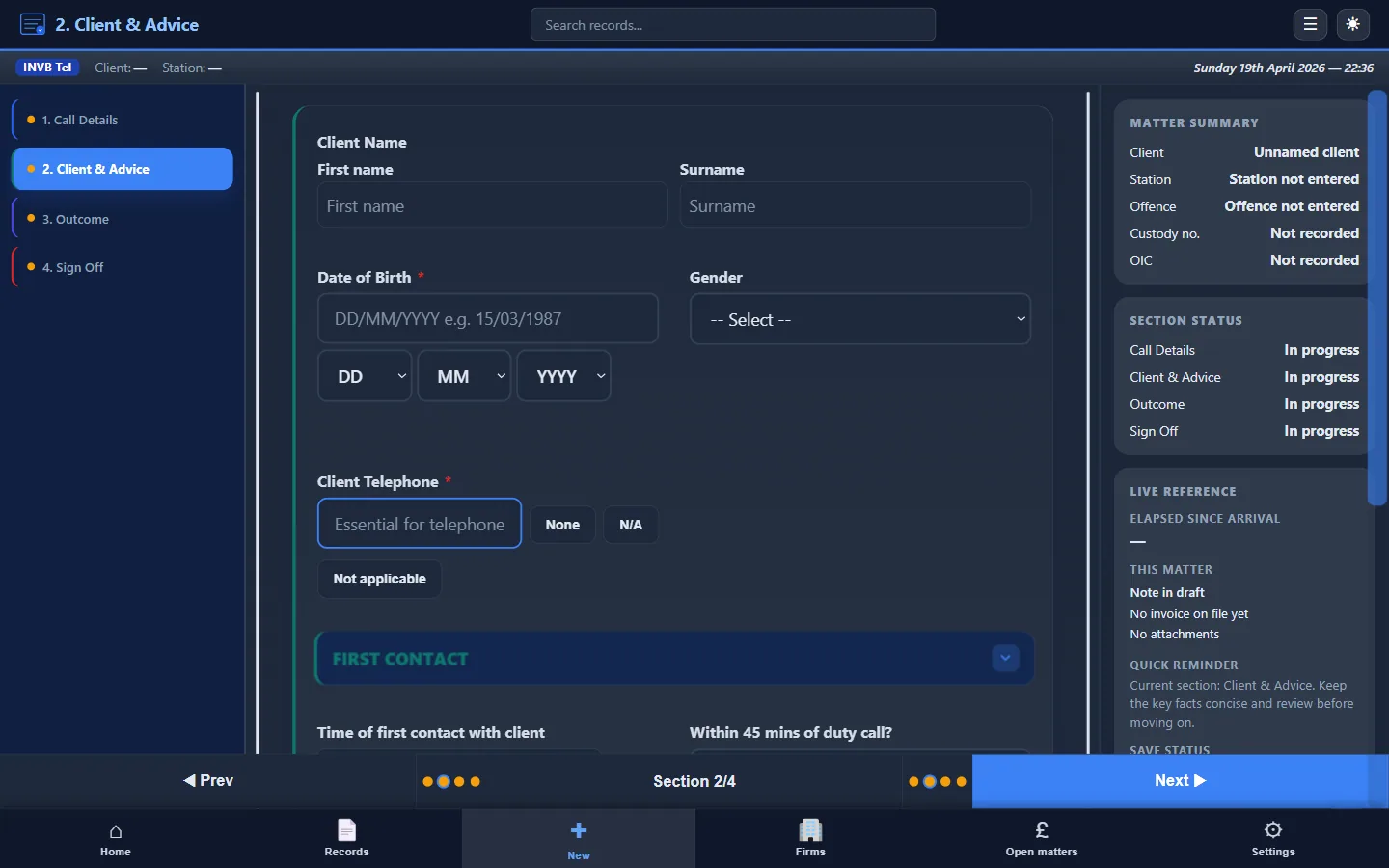Open the Gender select dropdown
Screen dimensions: 1389x868
(x=860, y=319)
